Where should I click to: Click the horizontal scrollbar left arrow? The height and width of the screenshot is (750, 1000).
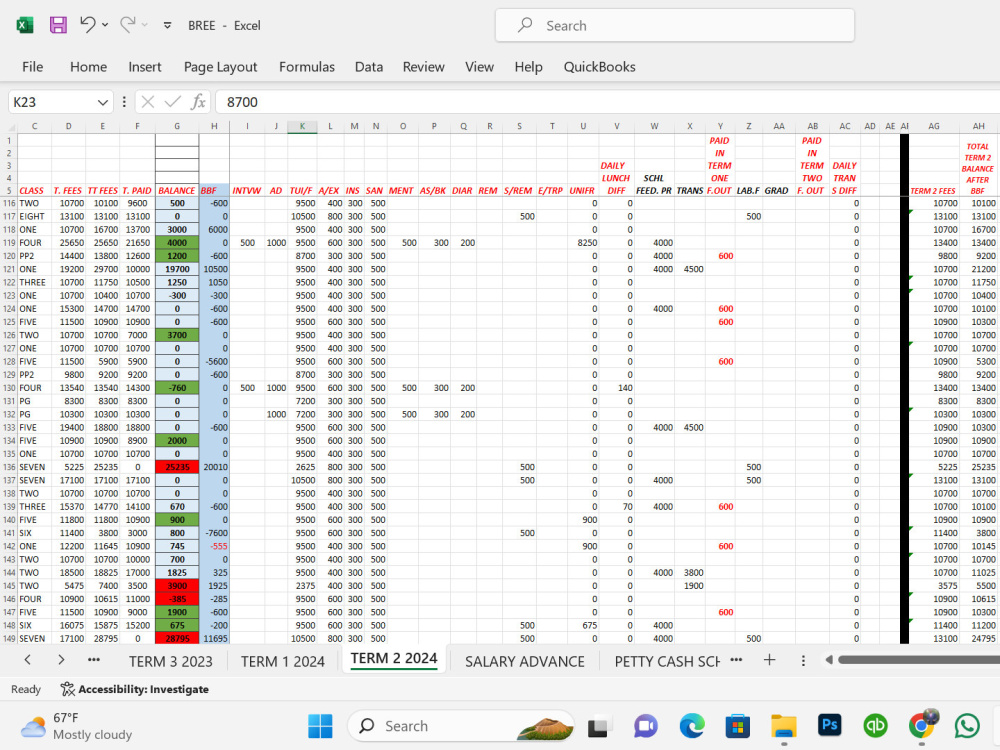(x=828, y=660)
